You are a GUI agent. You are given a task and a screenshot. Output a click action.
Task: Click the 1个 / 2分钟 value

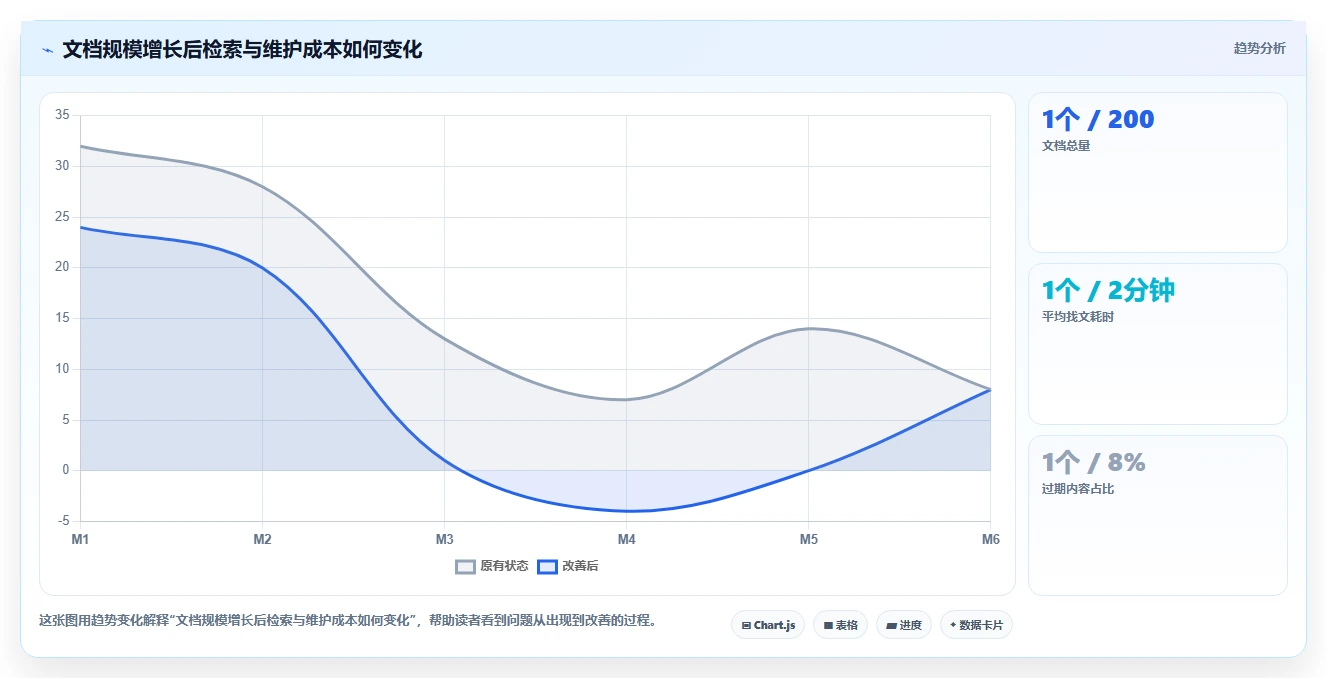tap(1108, 291)
